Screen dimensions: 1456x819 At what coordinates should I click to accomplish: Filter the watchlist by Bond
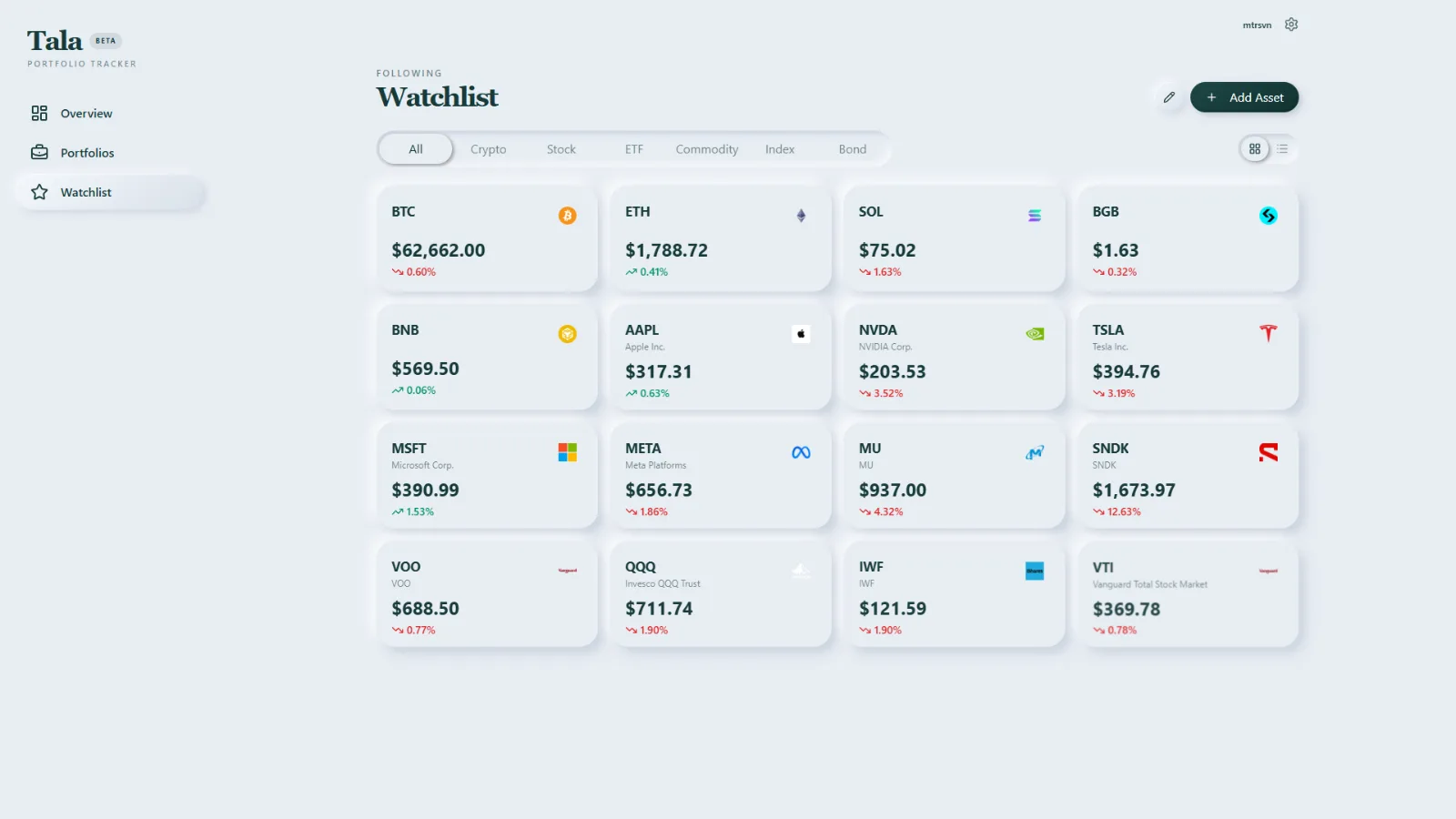tap(853, 149)
